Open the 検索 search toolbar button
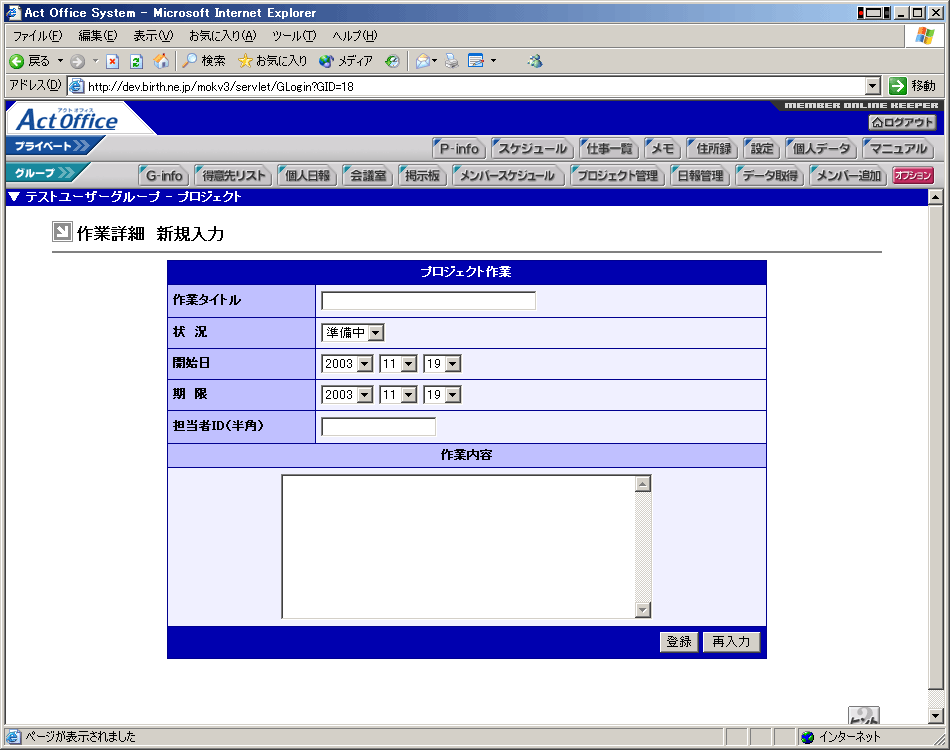 pos(204,61)
